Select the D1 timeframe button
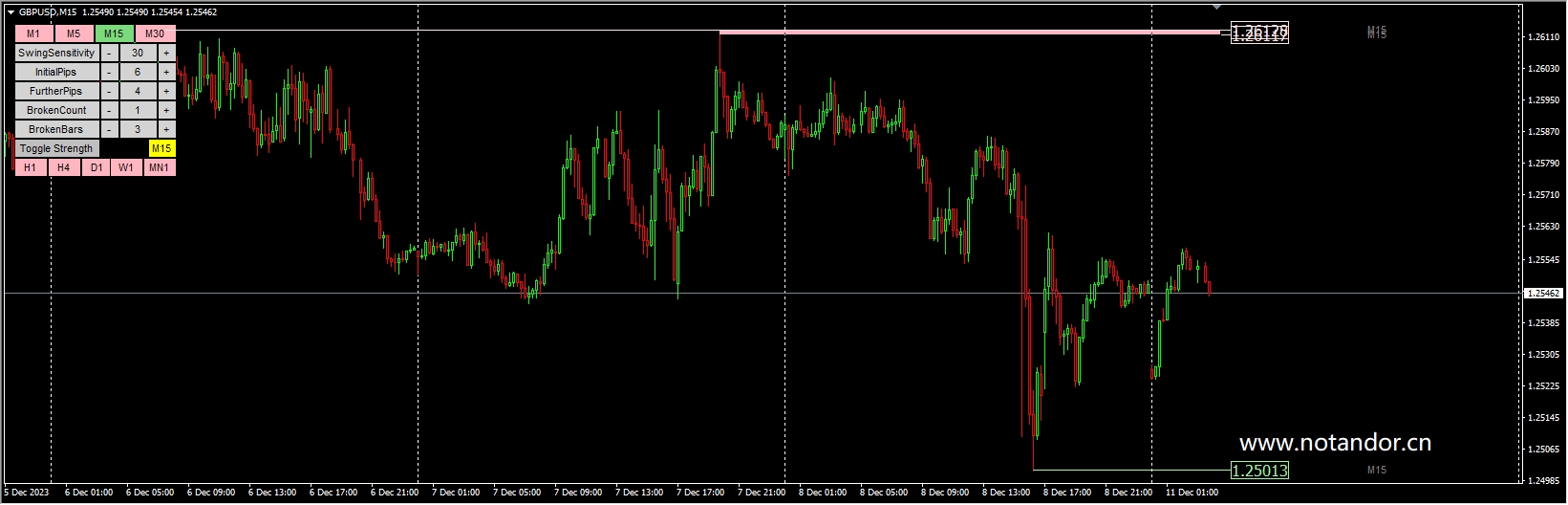 (97, 167)
